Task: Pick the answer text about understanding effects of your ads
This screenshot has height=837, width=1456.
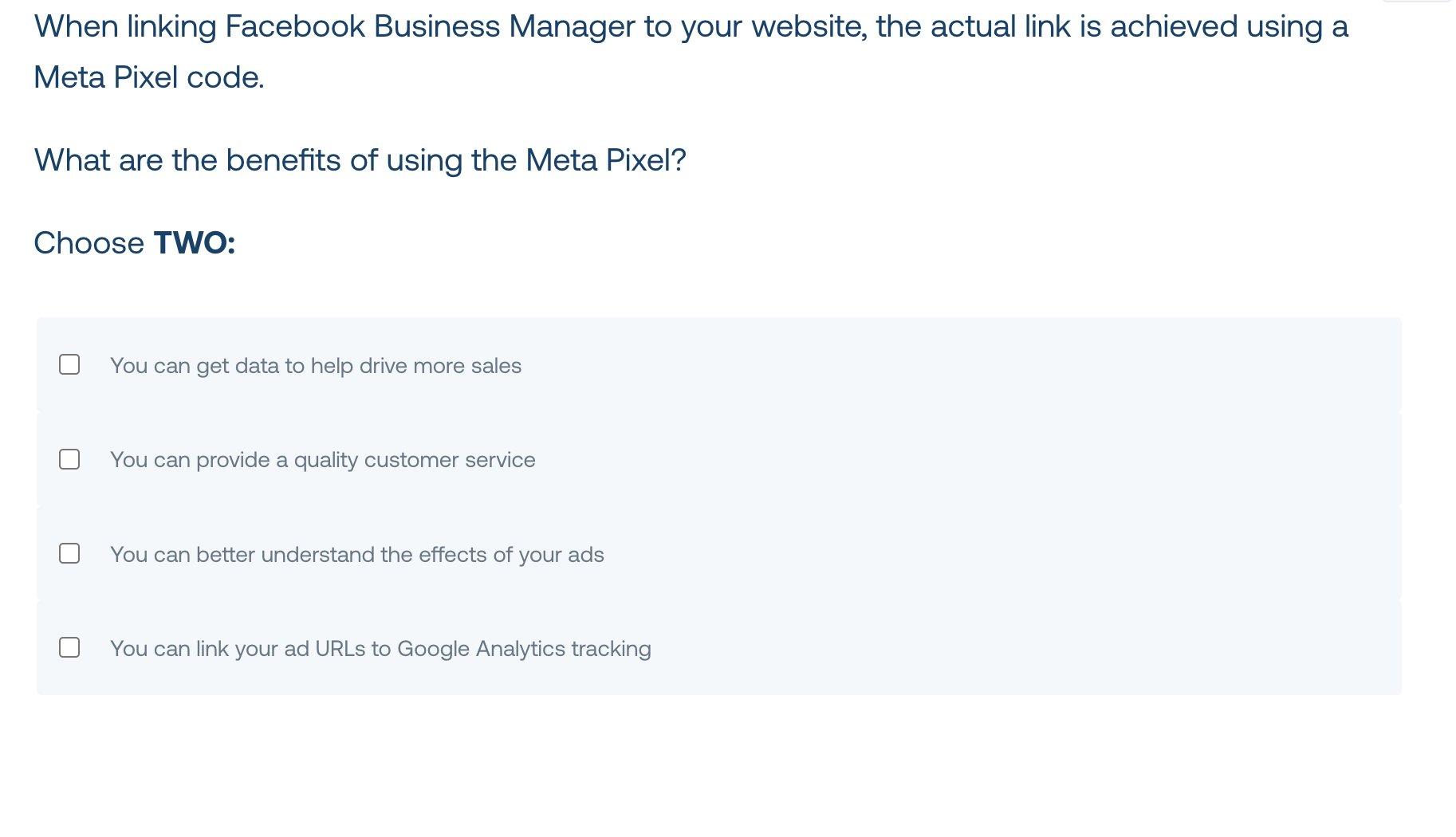Action: 357,555
